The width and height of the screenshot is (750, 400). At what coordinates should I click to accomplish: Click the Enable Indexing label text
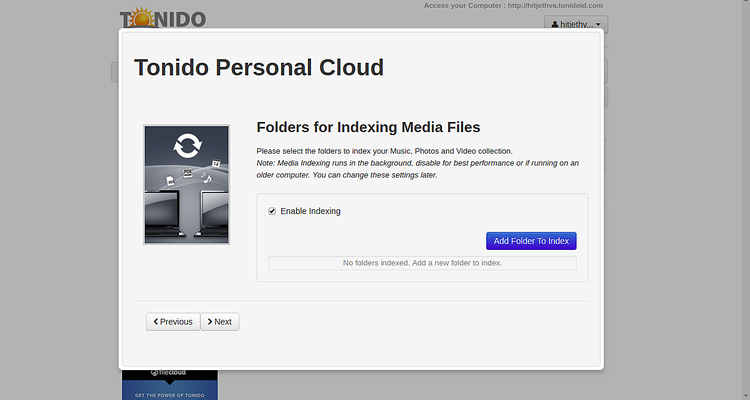(310, 211)
